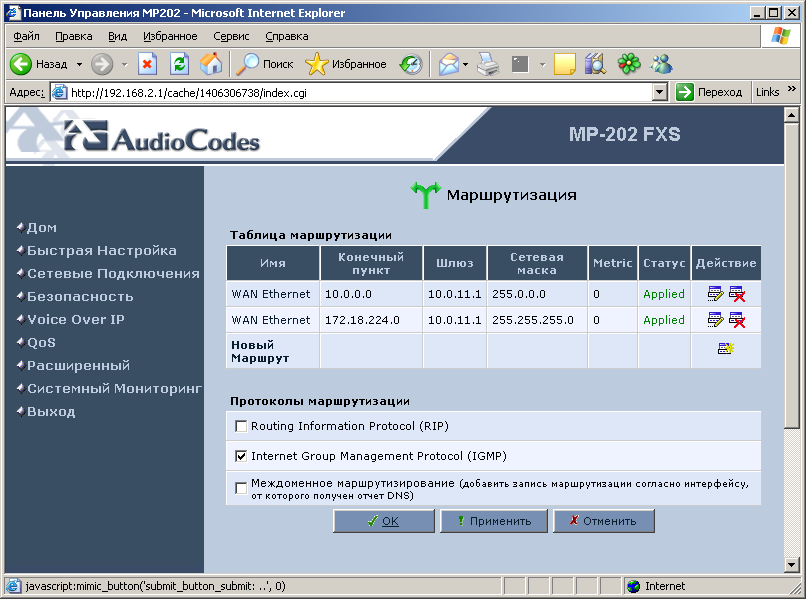Image resolution: width=806 pixels, height=599 pixels.
Task: Open Избранное favorites star in toolbar
Action: coord(345,64)
